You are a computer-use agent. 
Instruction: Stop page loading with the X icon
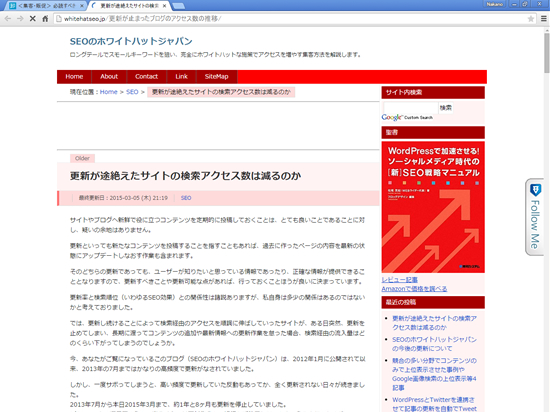coord(33,19)
